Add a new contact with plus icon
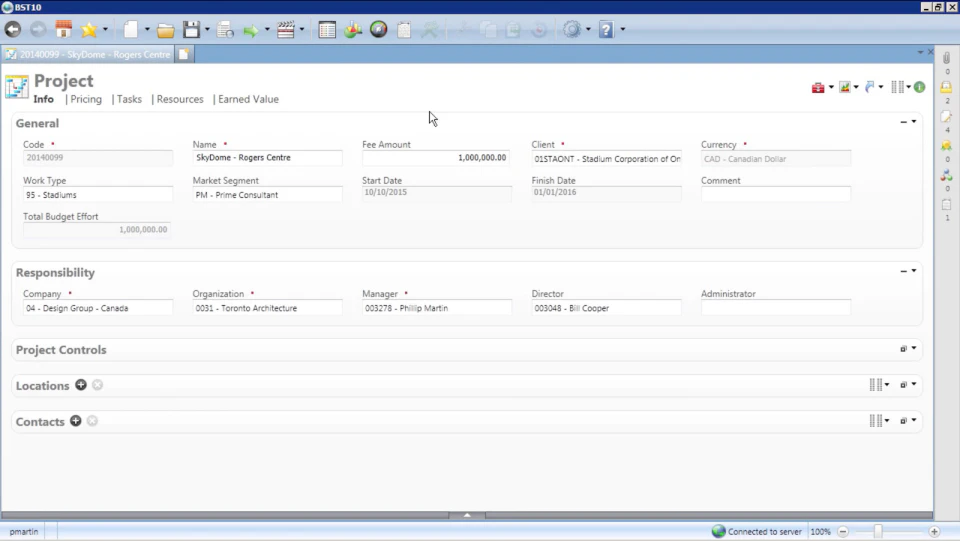This screenshot has width=960, height=541. pyautogui.click(x=75, y=421)
